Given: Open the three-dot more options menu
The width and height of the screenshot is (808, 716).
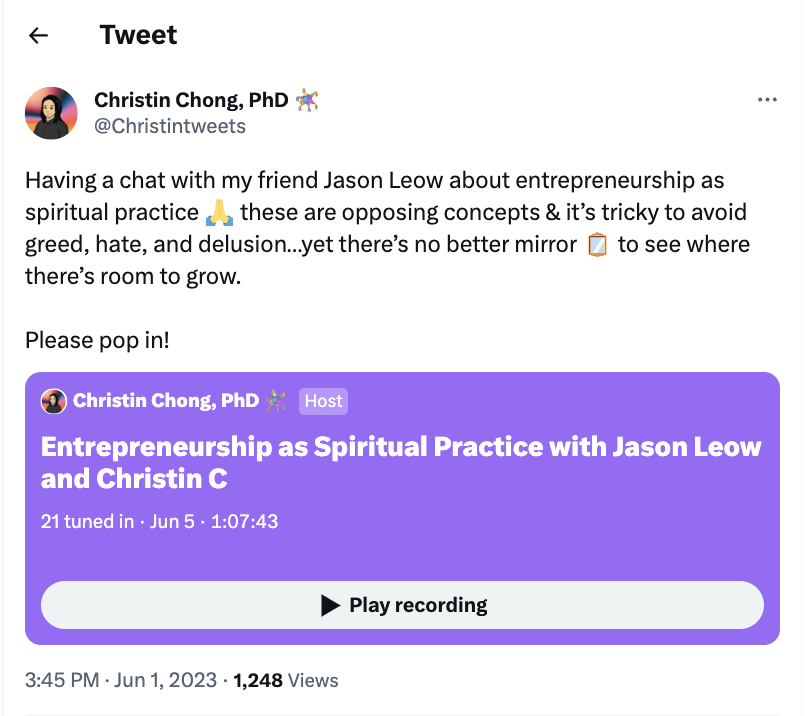Looking at the screenshot, I should pyautogui.click(x=768, y=100).
